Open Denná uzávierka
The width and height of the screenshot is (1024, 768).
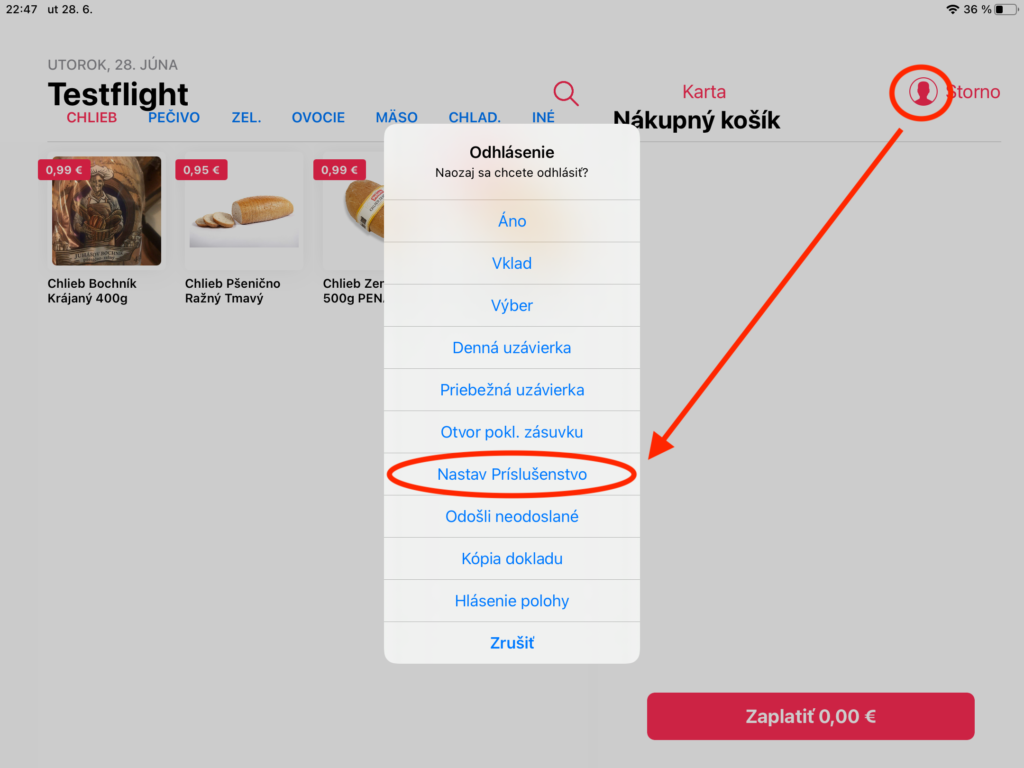512,347
